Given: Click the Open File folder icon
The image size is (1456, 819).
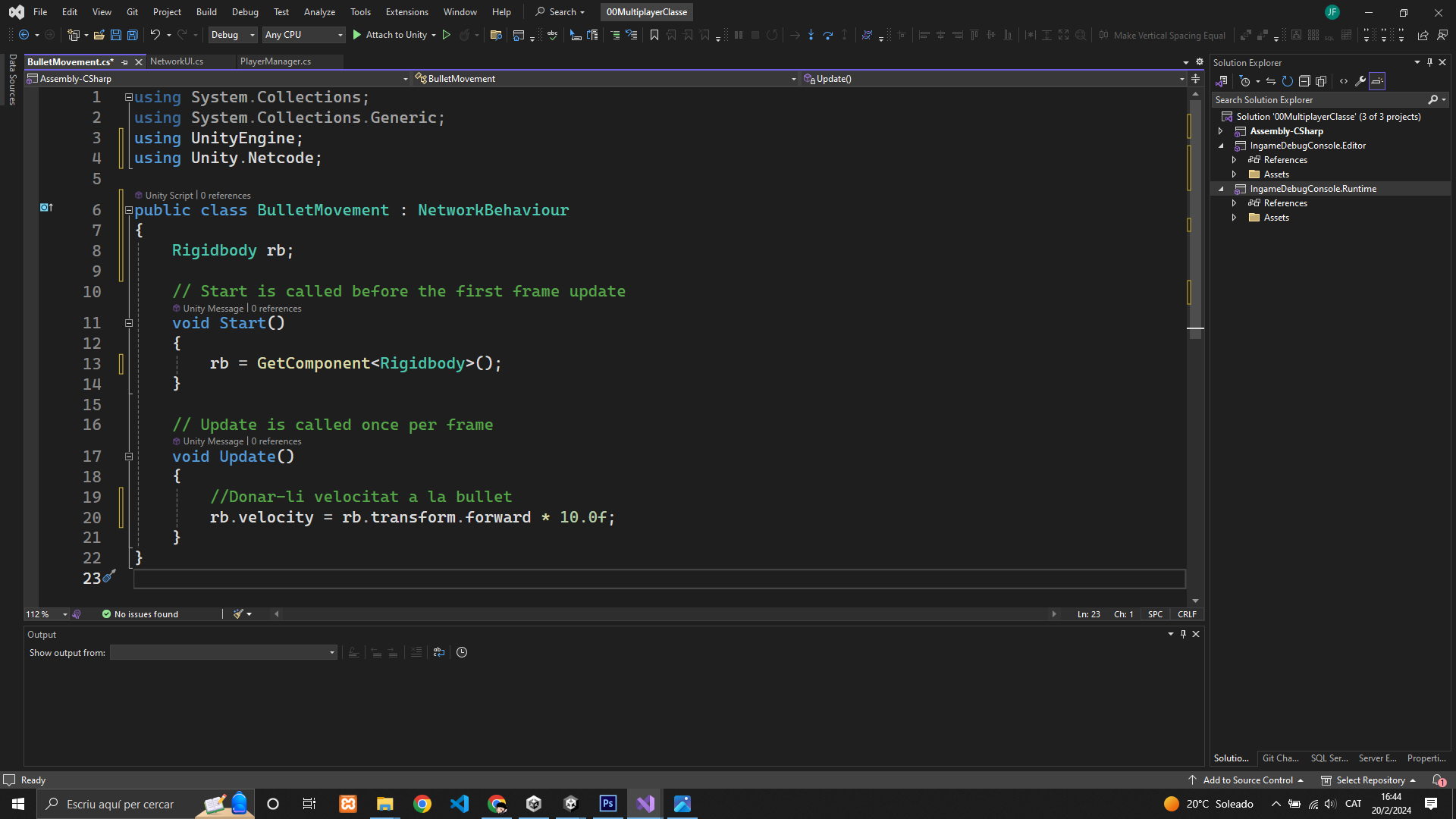Looking at the screenshot, I should click(x=99, y=35).
